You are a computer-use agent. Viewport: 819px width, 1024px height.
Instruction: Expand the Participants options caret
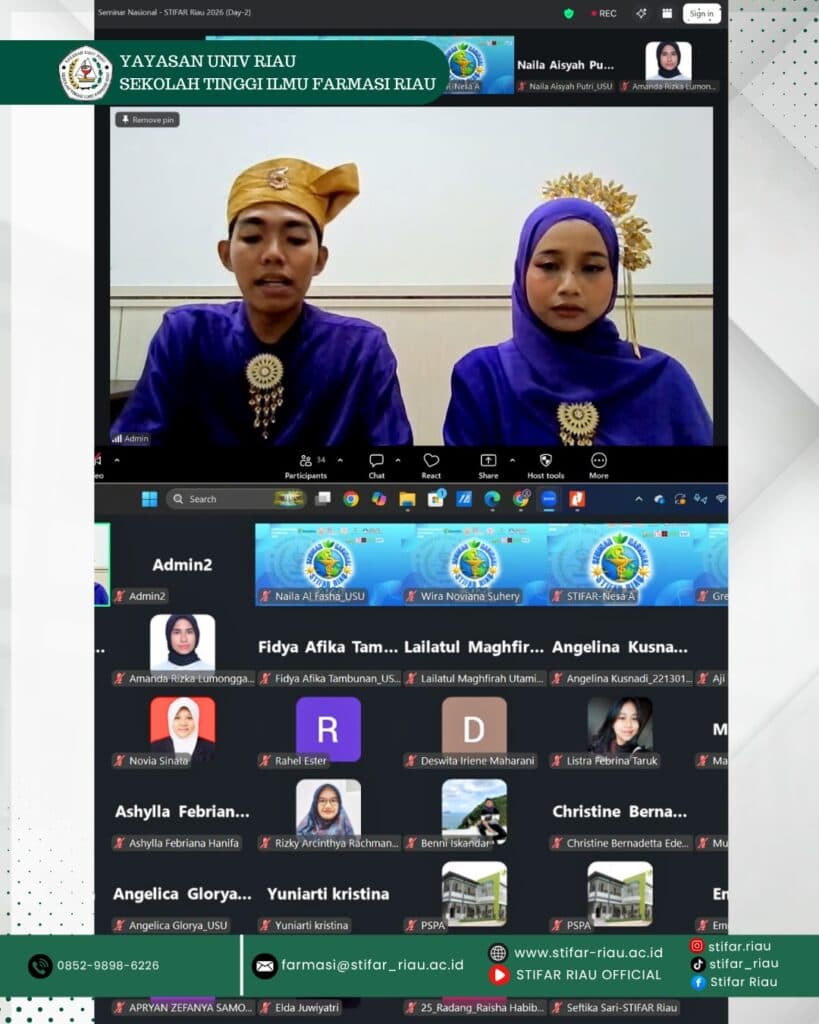click(340, 460)
